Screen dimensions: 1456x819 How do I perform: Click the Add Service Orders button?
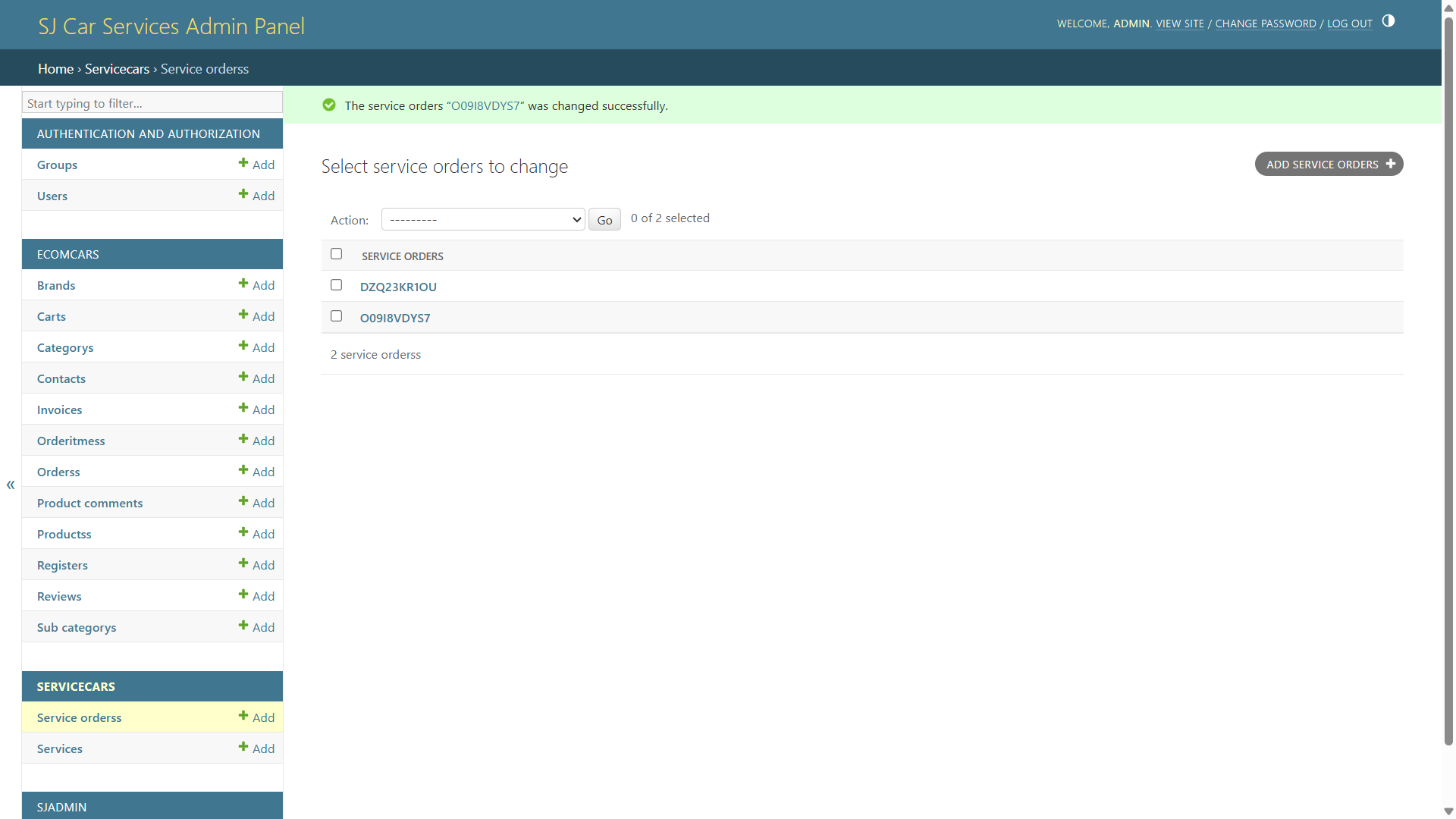(x=1329, y=165)
